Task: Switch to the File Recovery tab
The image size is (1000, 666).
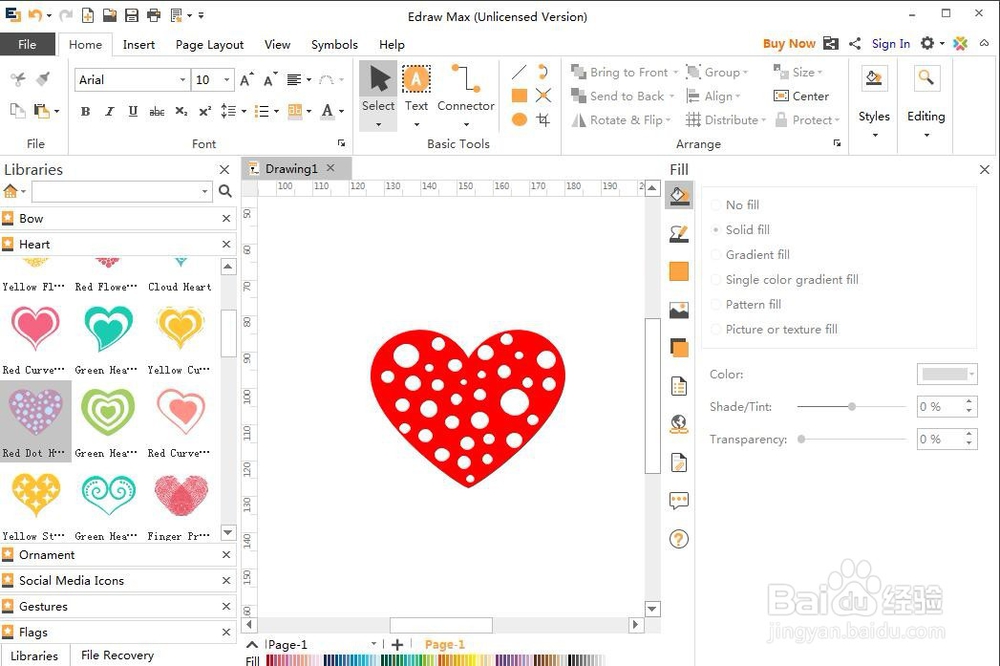Action: [117, 655]
